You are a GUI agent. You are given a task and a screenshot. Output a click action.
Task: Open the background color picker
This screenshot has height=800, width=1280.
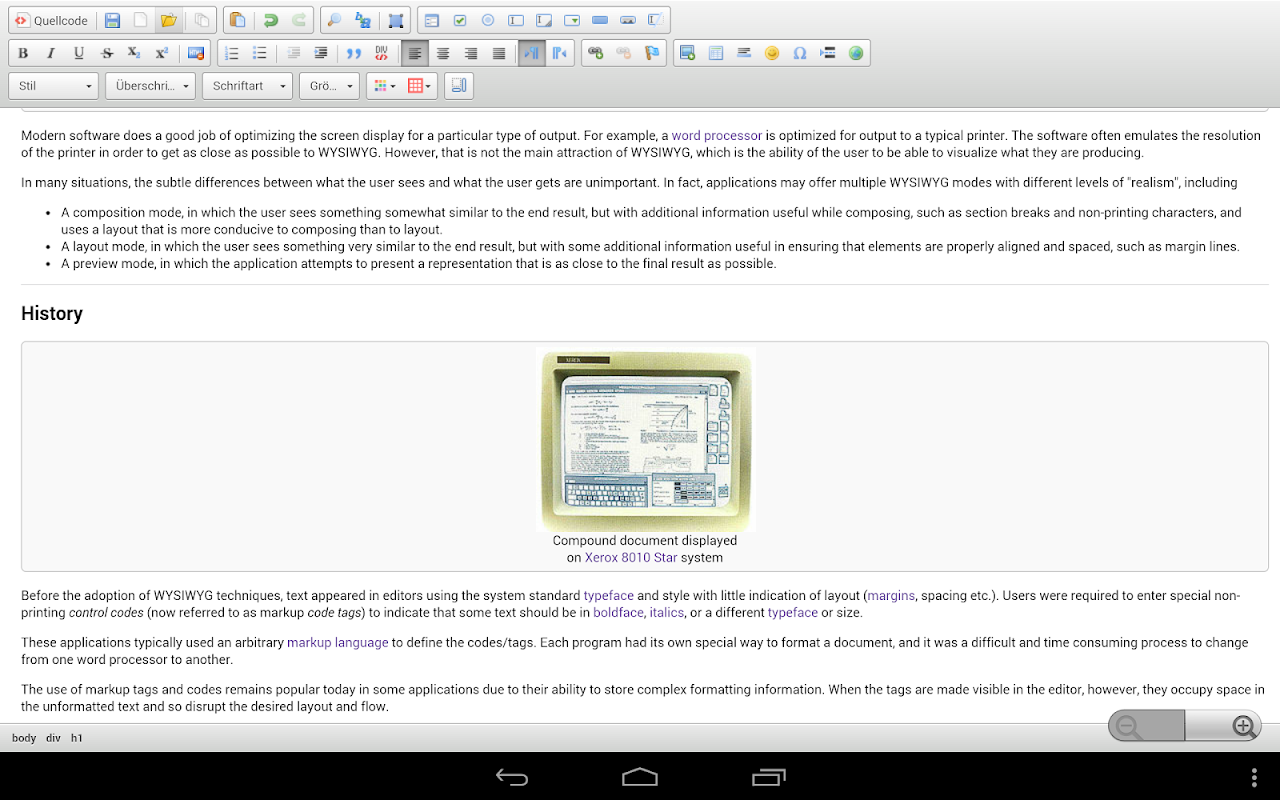[x=420, y=86]
